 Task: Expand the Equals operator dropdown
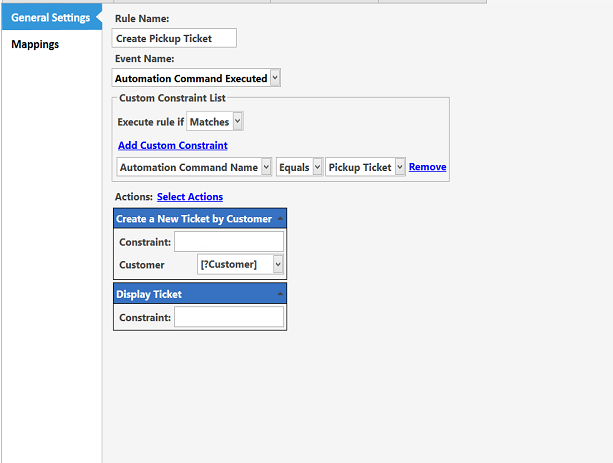(299, 168)
